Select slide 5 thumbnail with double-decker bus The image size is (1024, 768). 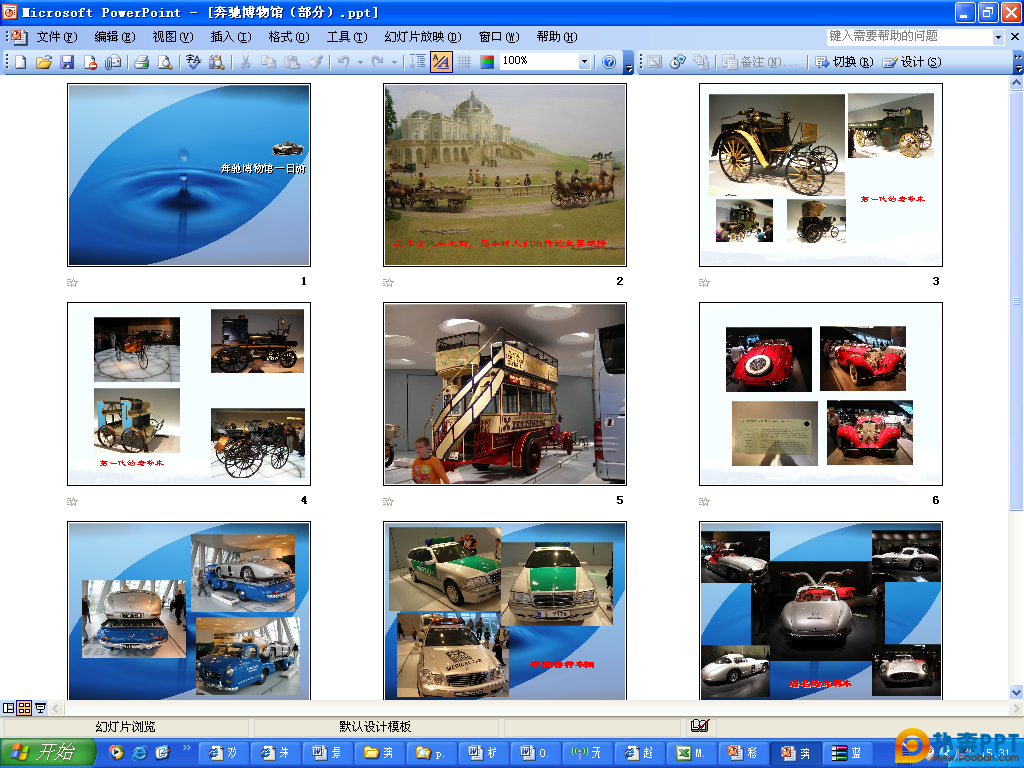pyautogui.click(x=505, y=394)
